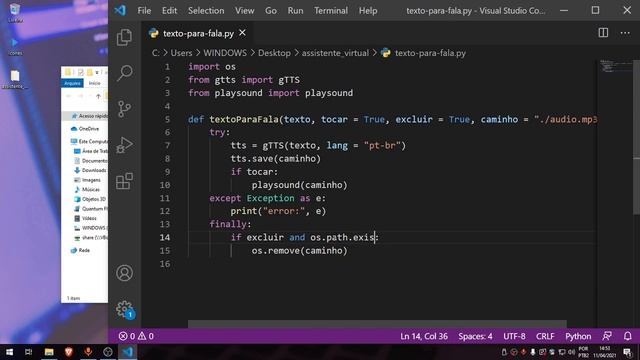Viewport: 640px width, 360px height.
Task: Select the assistente_ folder on the desktop
Action: (15, 80)
